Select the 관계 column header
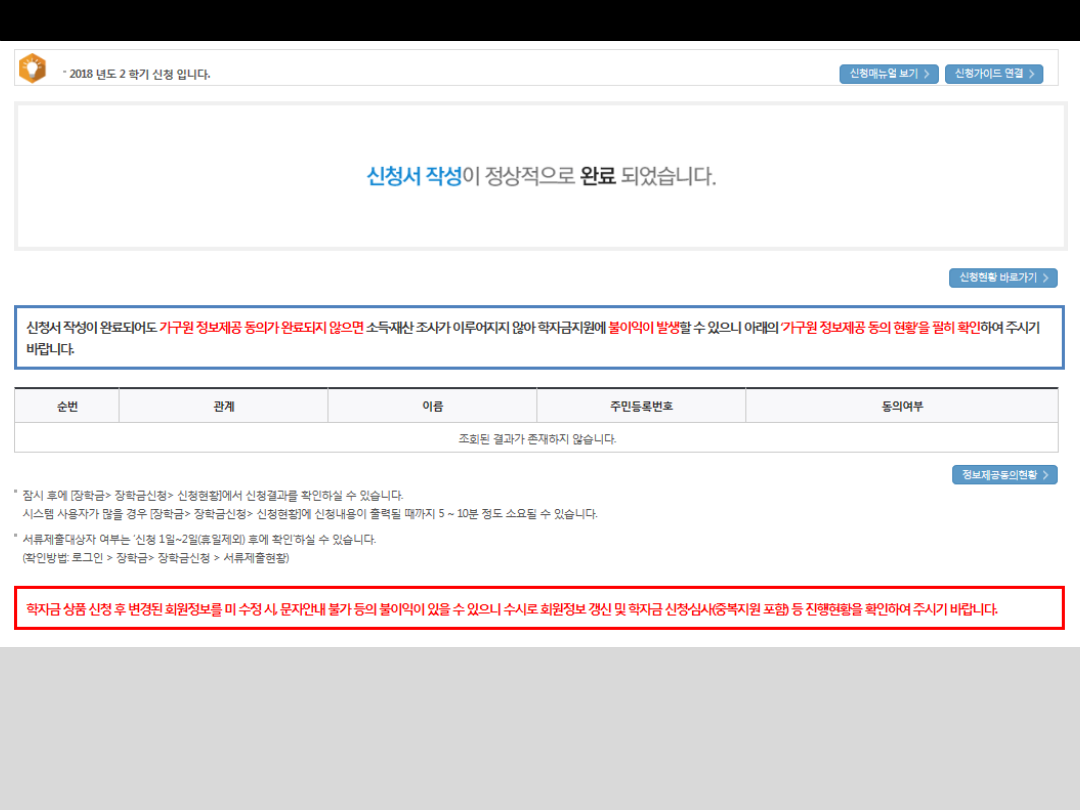The width and height of the screenshot is (1080, 810). coord(223,406)
